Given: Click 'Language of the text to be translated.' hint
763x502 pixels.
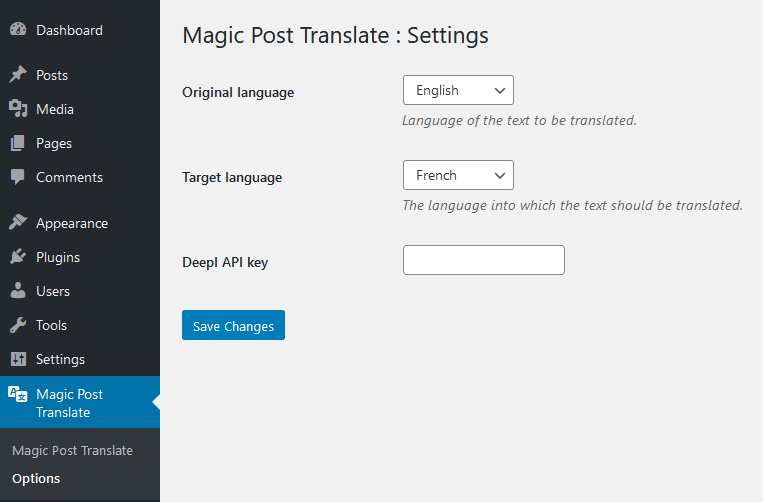Looking at the screenshot, I should point(519,121).
